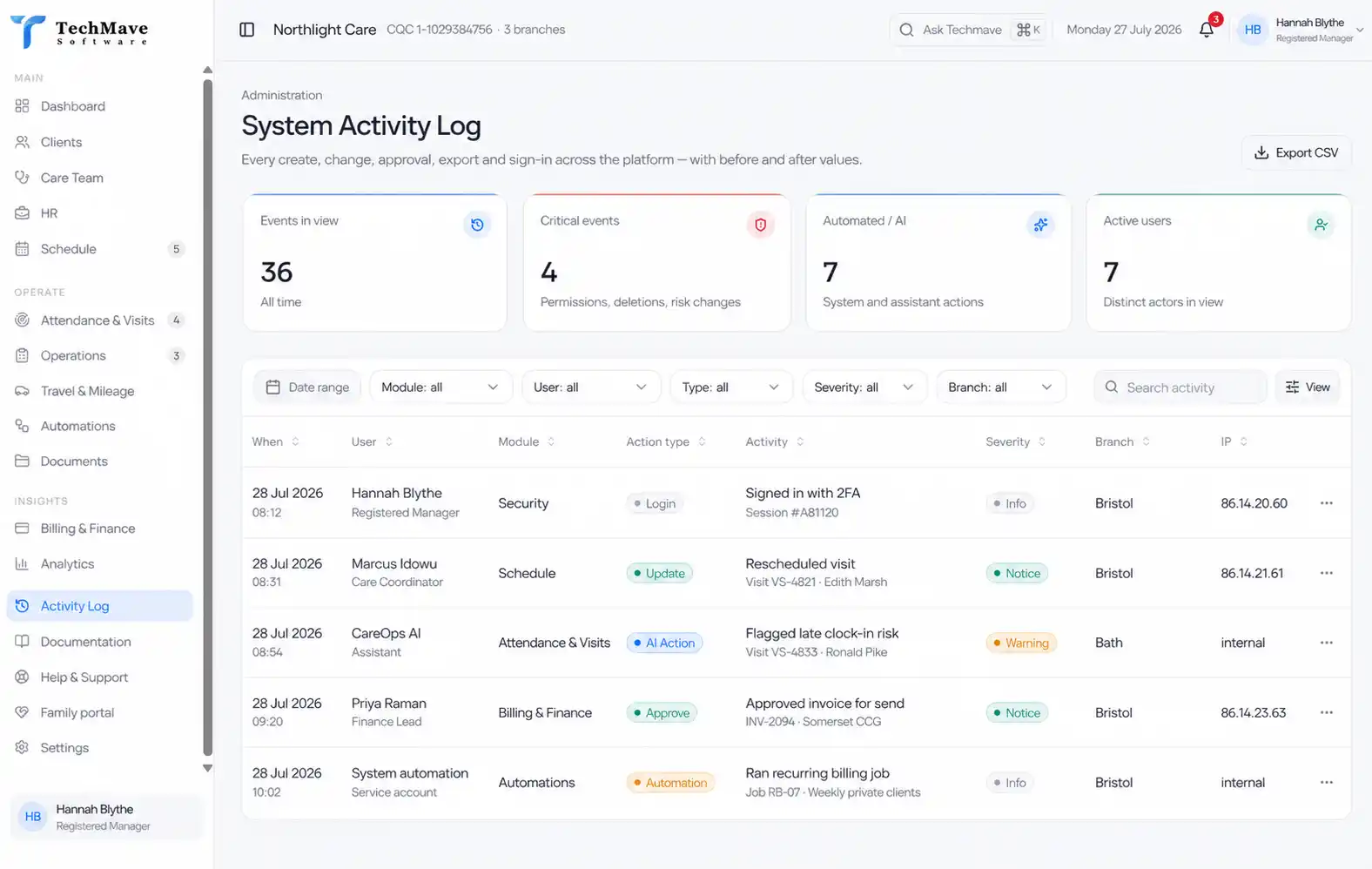The image size is (1372, 869).
Task: Open Attendance & Visits section
Action: 99,320
